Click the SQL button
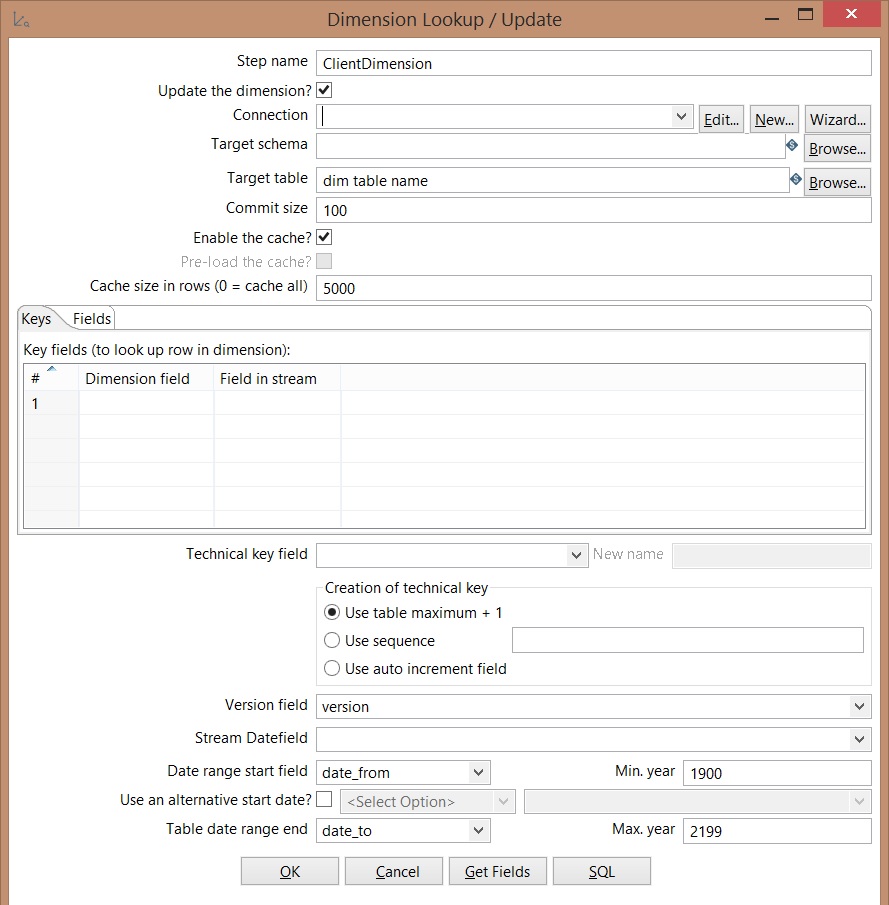 [x=601, y=871]
